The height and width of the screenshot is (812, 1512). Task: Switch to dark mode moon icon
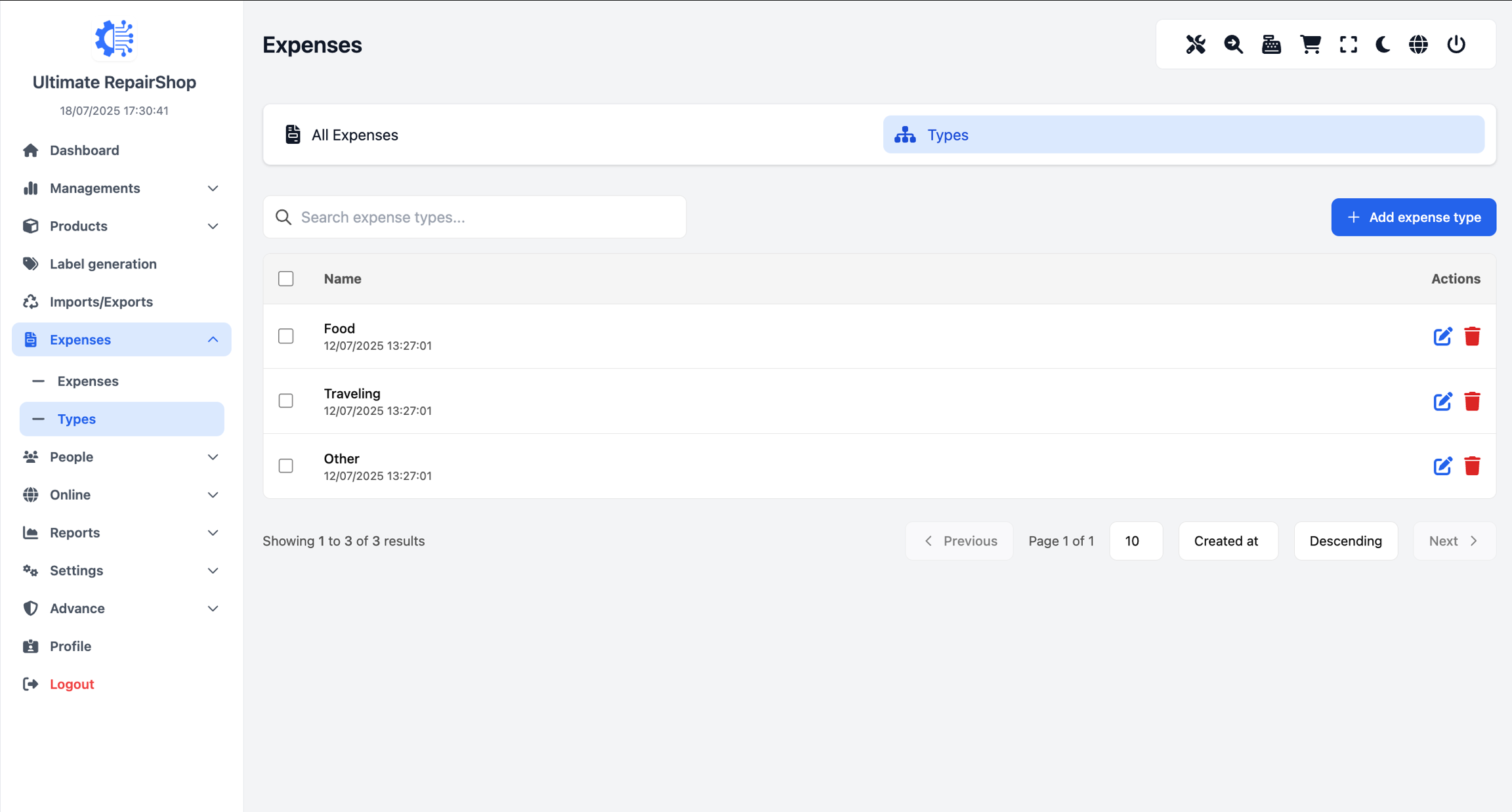(1383, 45)
